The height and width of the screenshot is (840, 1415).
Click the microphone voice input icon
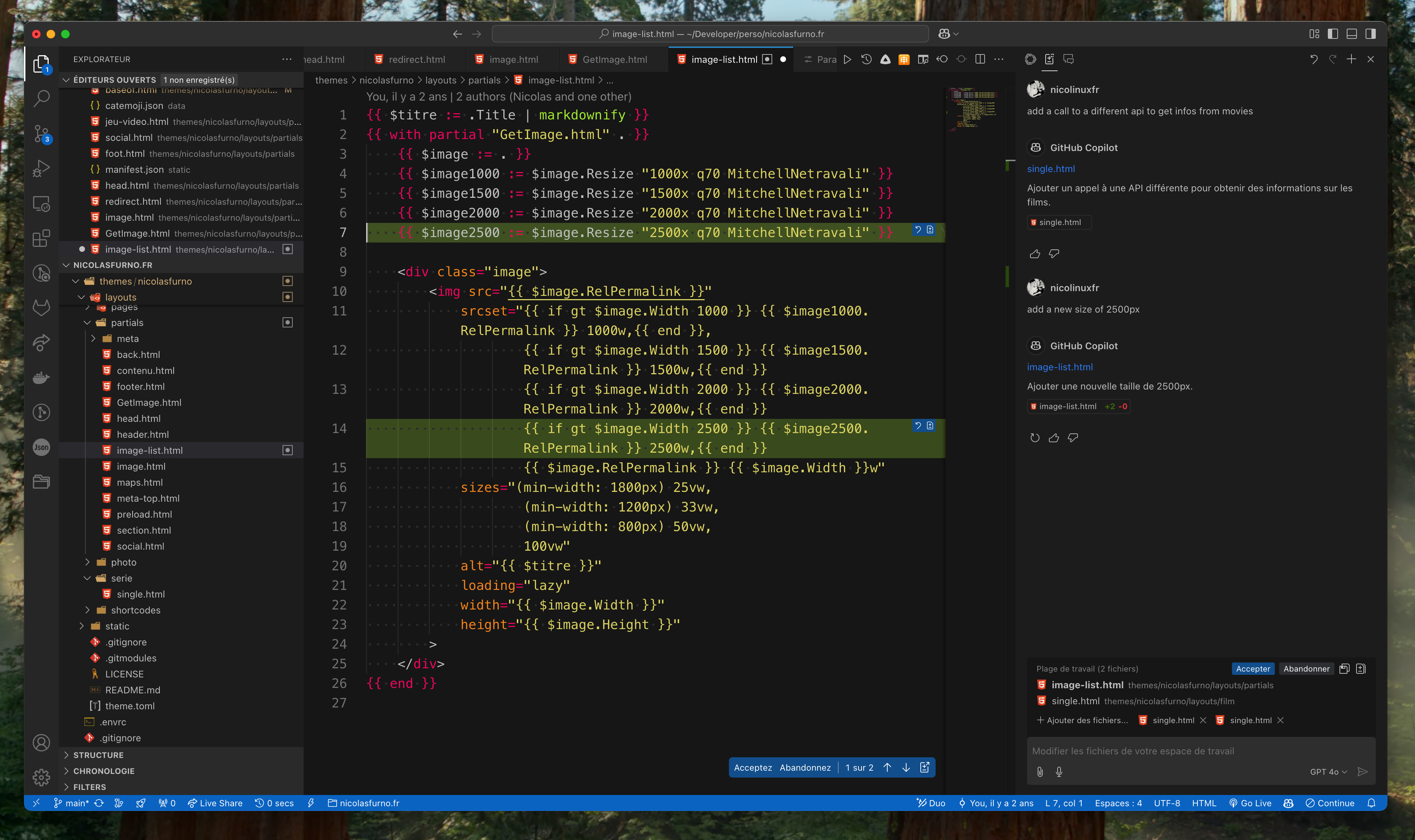[x=1059, y=771]
